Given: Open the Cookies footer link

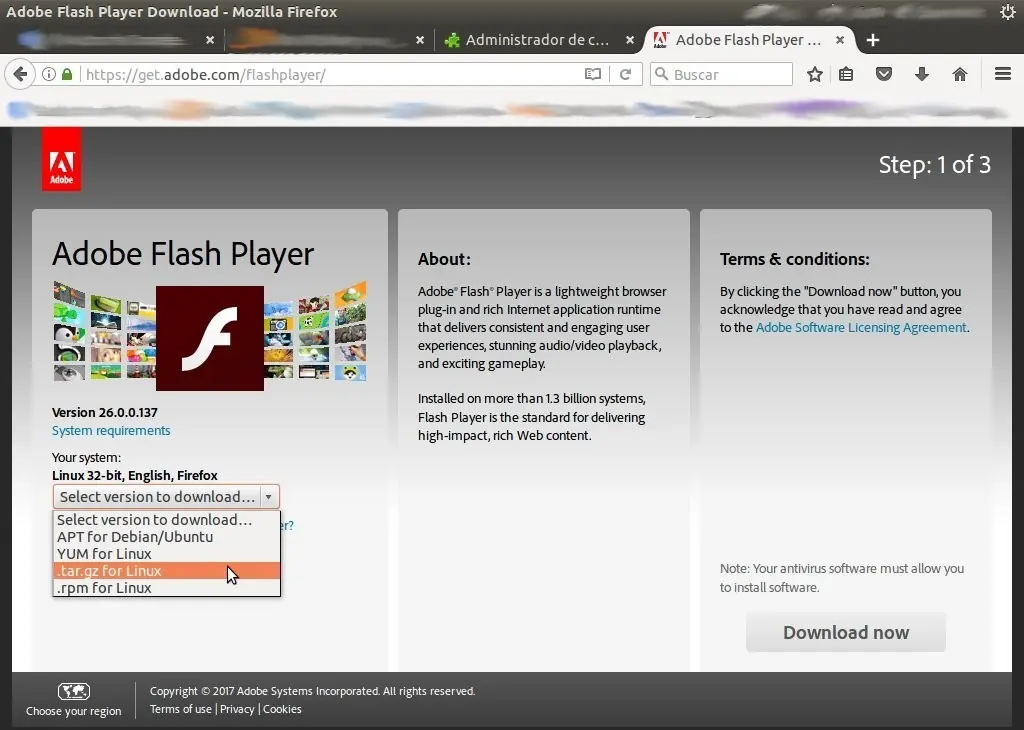Looking at the screenshot, I should pyautogui.click(x=282, y=709).
